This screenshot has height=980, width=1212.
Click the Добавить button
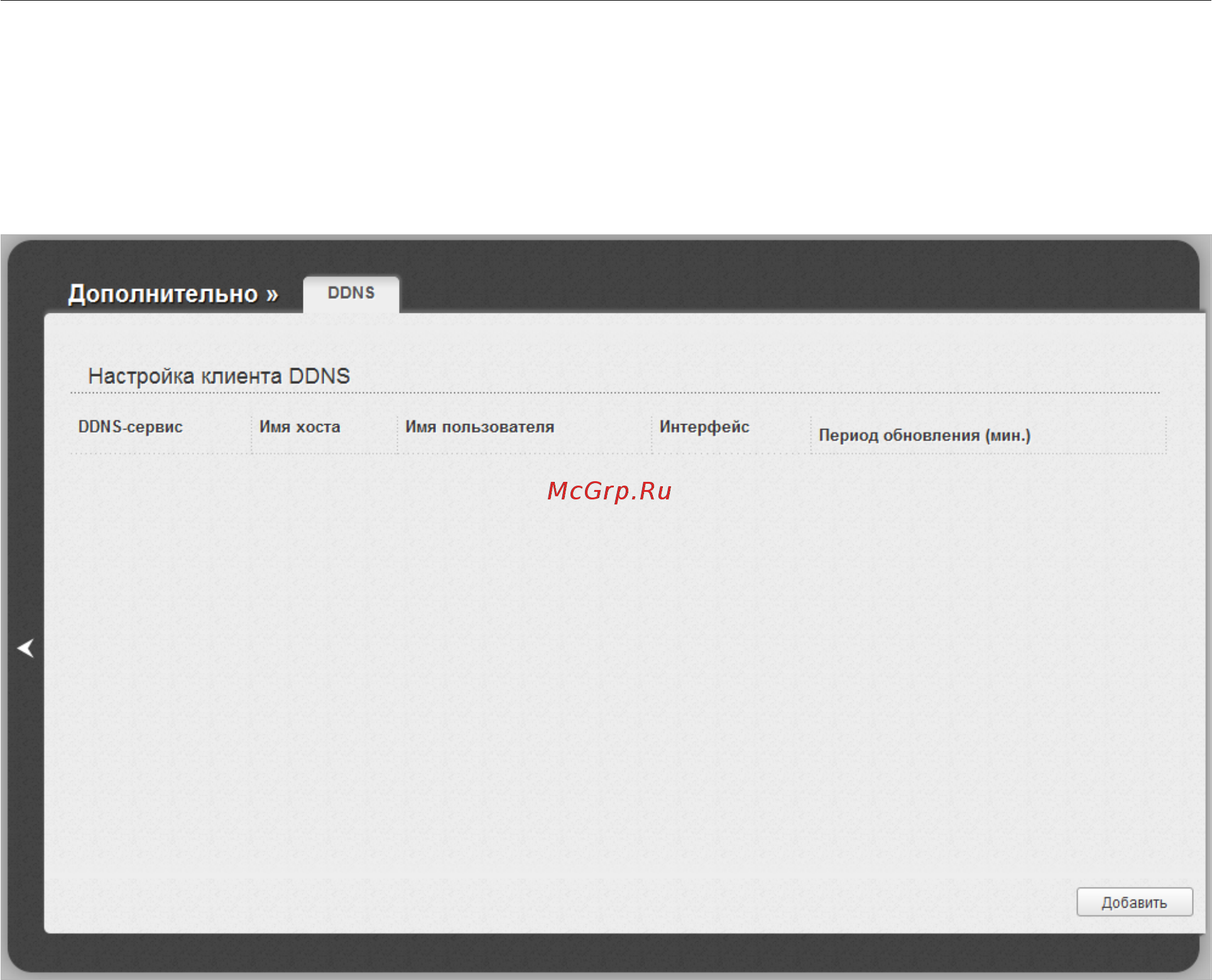click(1135, 902)
